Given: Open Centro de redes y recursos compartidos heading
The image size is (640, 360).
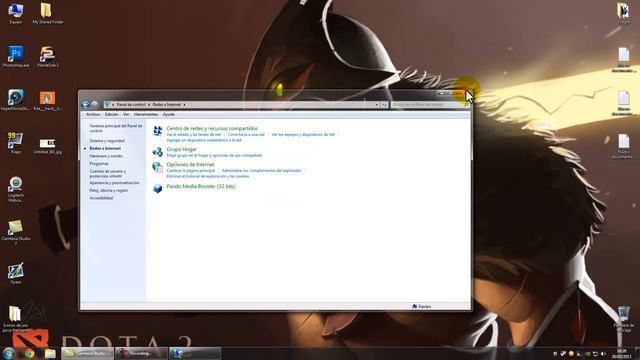Looking at the screenshot, I should [x=212, y=128].
